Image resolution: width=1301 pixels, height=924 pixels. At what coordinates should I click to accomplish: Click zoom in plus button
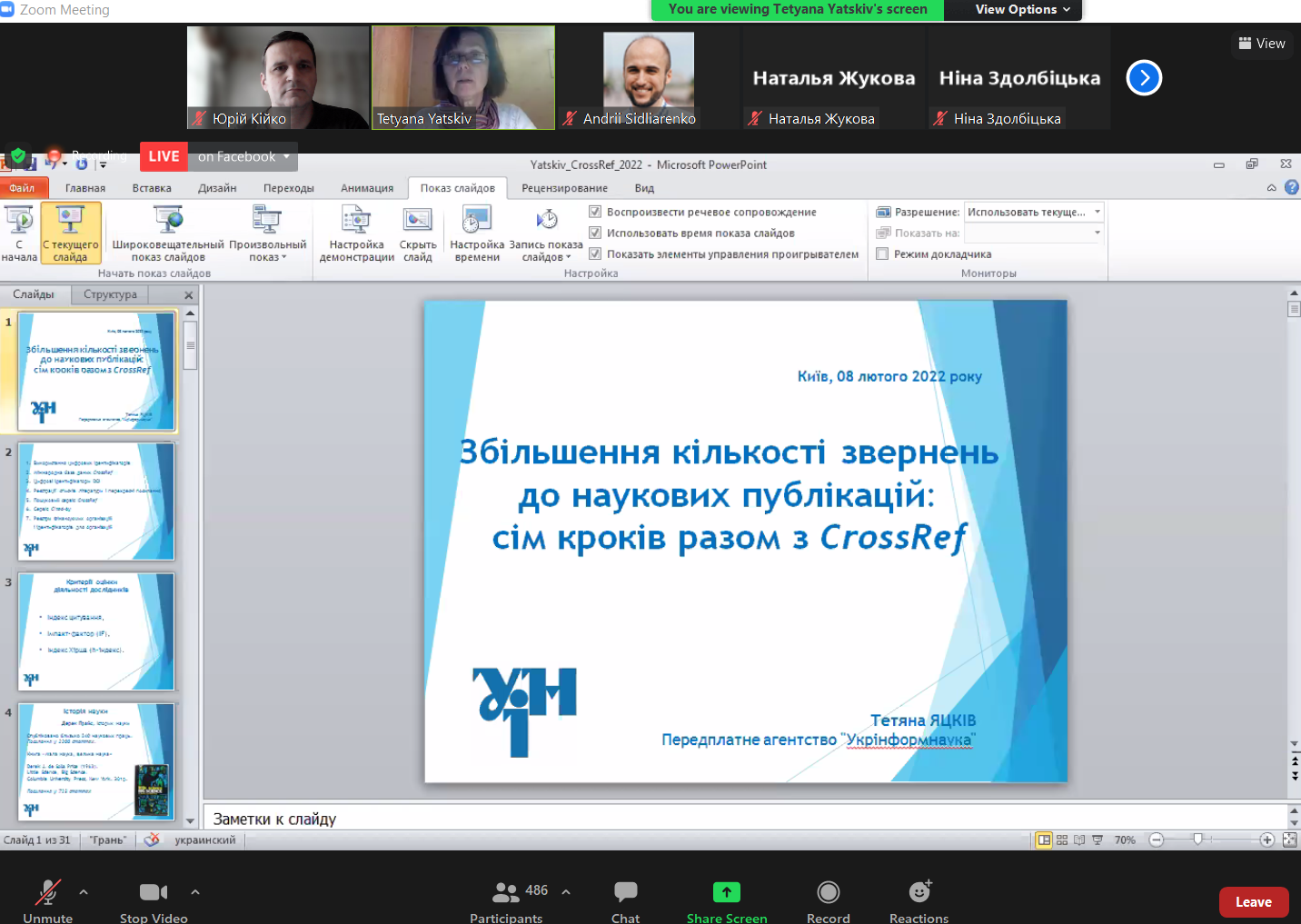click(x=1267, y=840)
